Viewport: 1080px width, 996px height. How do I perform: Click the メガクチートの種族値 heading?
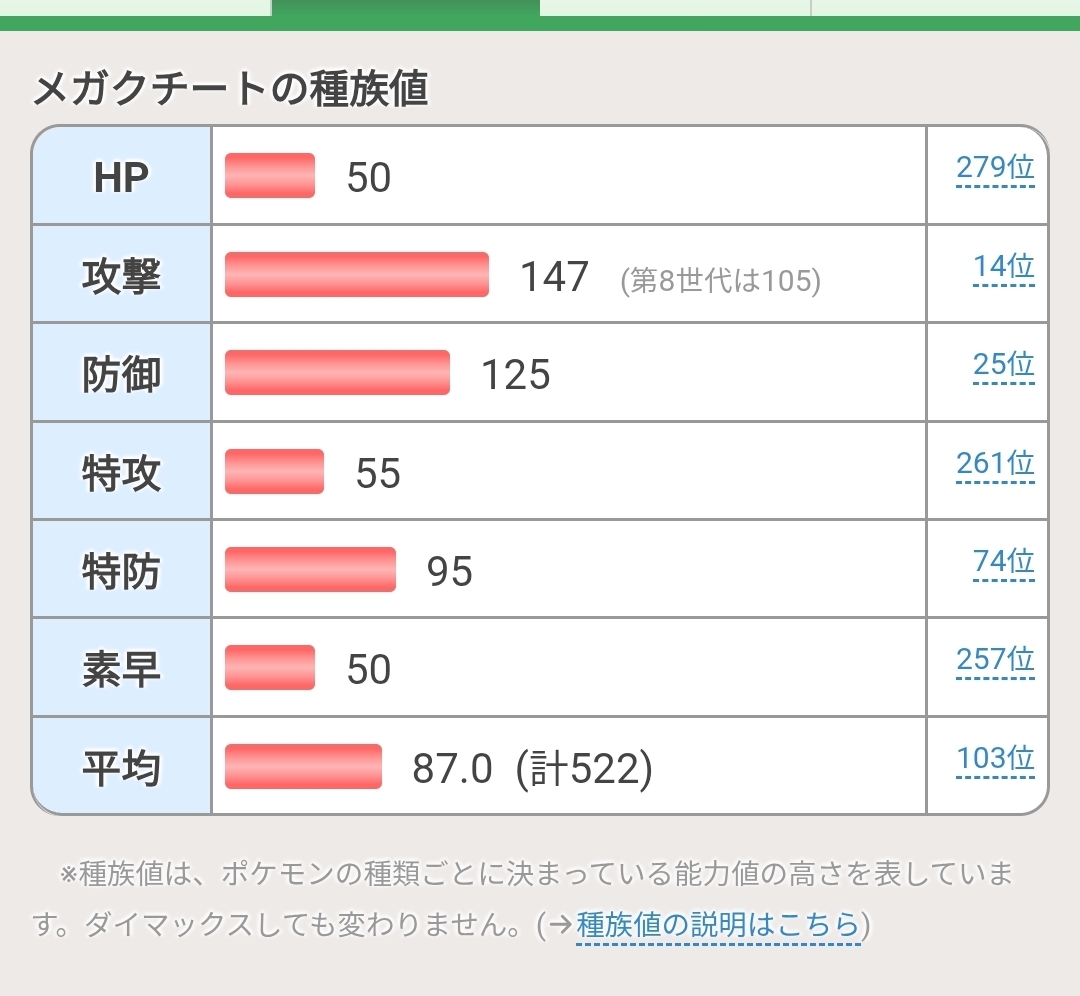(231, 90)
